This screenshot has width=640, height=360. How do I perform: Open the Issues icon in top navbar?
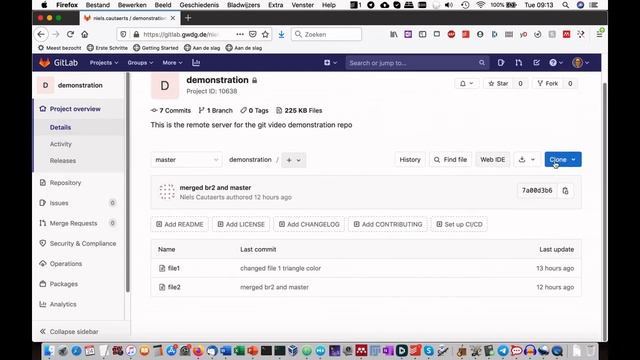(x=501, y=63)
